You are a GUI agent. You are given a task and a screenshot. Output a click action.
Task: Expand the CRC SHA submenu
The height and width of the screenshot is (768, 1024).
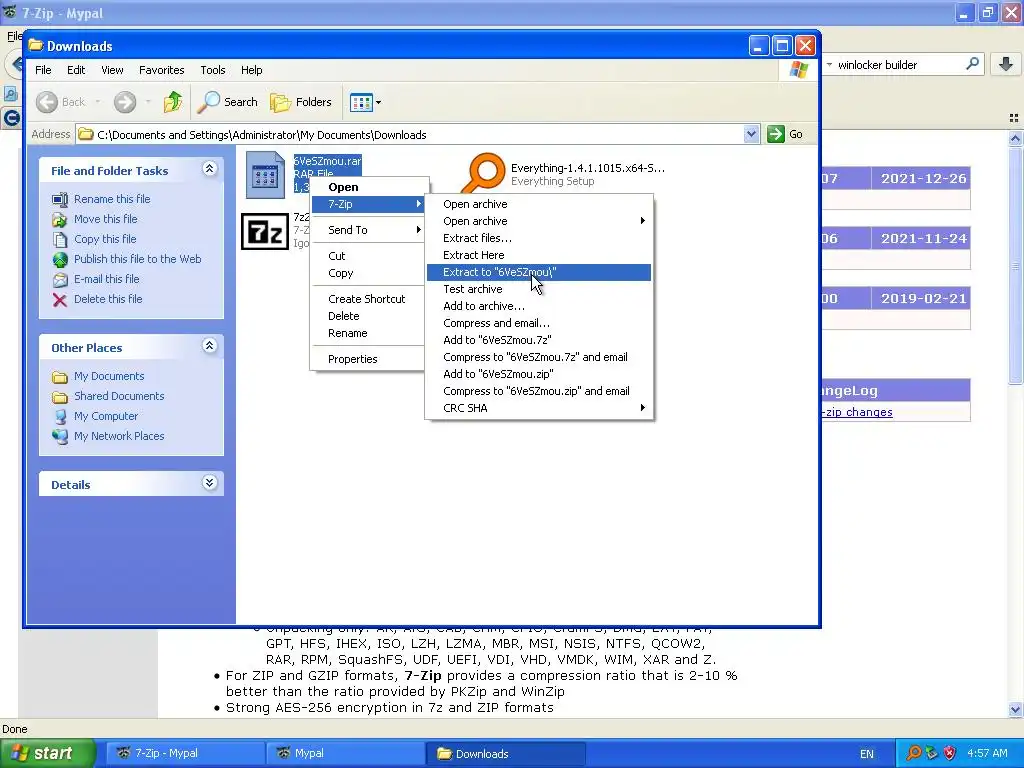pyautogui.click(x=539, y=408)
